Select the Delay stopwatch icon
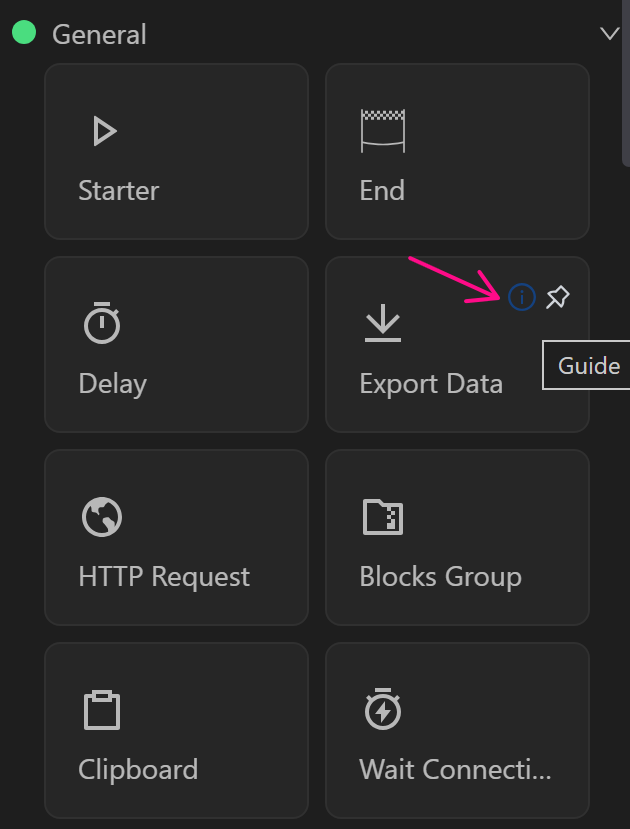 (x=102, y=324)
